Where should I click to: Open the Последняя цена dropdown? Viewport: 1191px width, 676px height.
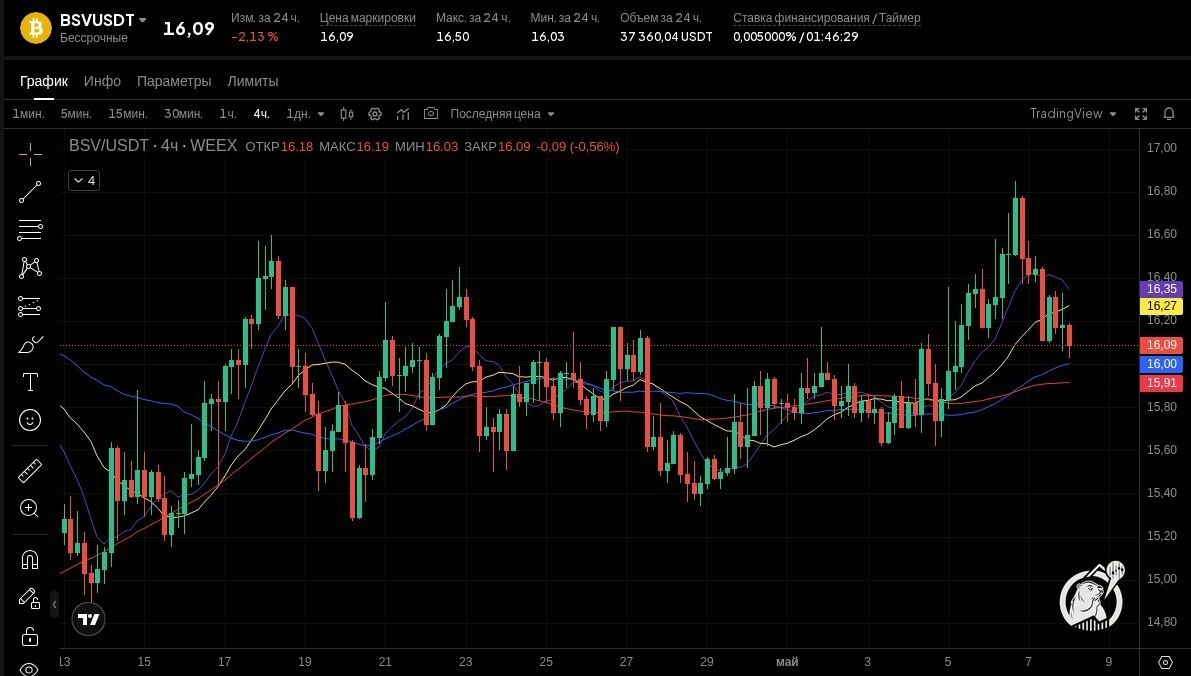[x=502, y=114]
